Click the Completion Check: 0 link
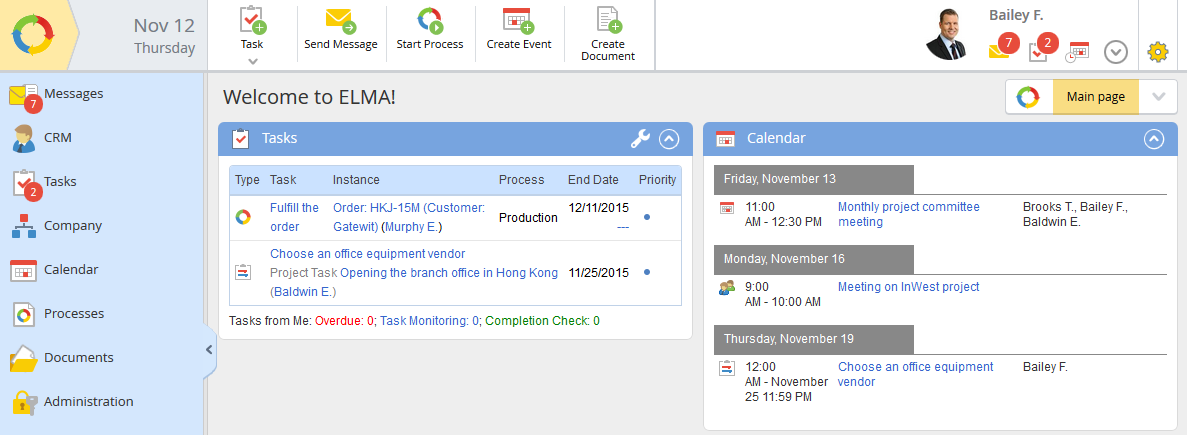1187x435 pixels. click(x=543, y=321)
